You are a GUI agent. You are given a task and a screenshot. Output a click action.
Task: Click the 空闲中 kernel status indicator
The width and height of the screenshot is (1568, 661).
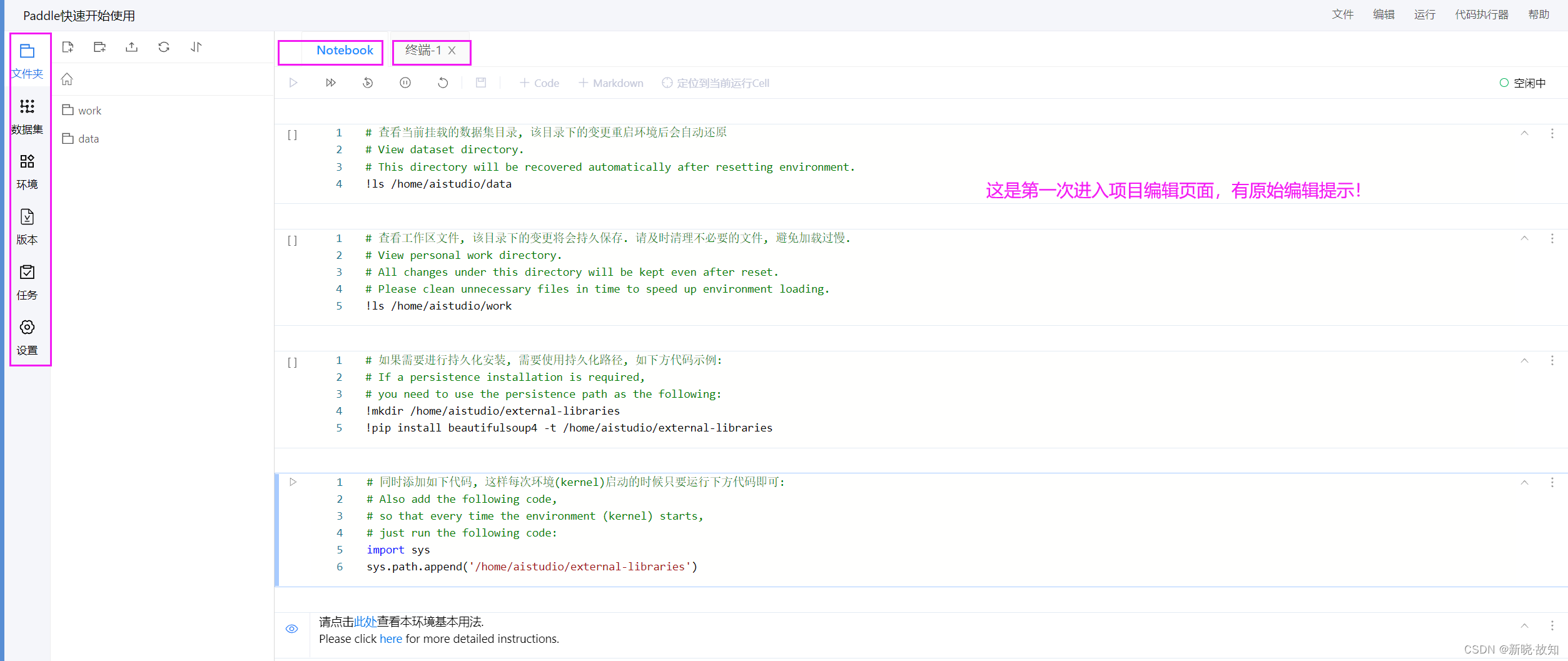tap(1523, 83)
